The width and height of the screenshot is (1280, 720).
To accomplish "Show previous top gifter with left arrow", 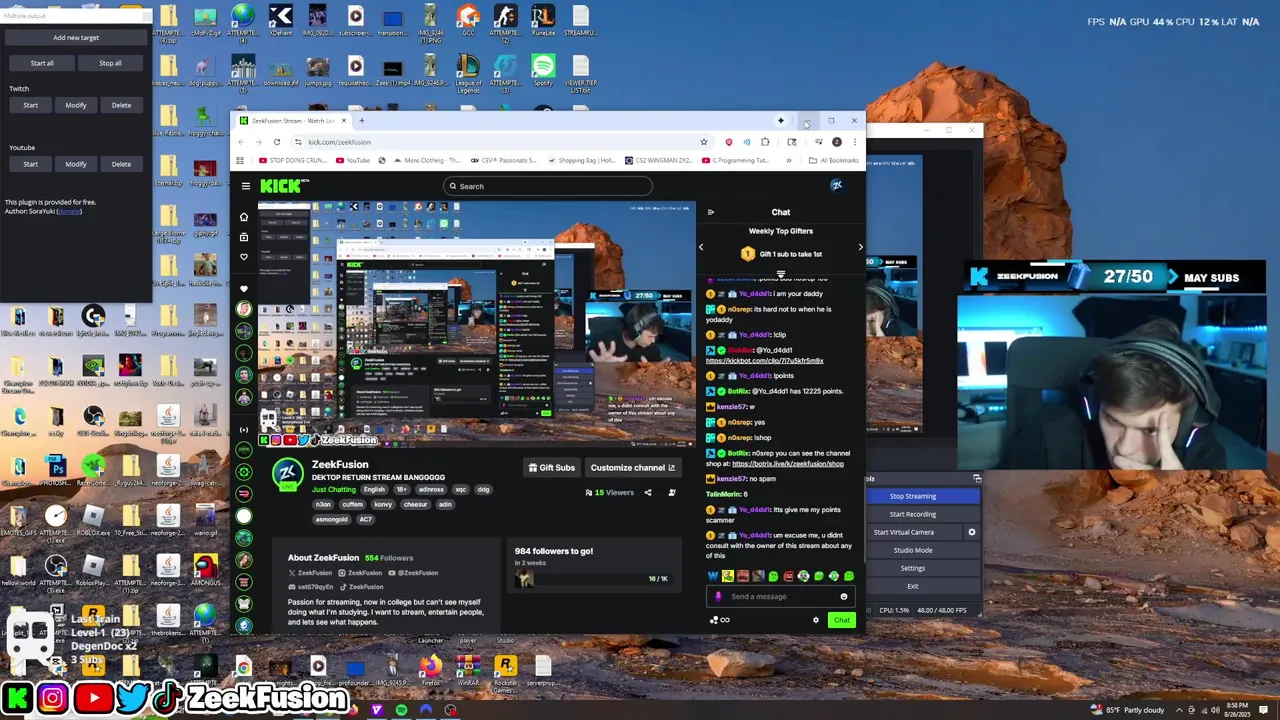I will coord(701,246).
